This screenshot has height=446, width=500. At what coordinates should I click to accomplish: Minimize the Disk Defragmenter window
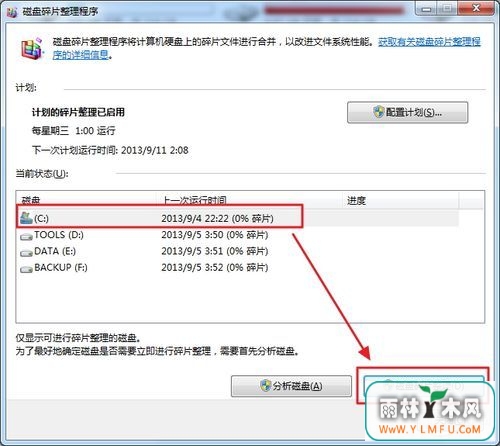[x=426, y=9]
